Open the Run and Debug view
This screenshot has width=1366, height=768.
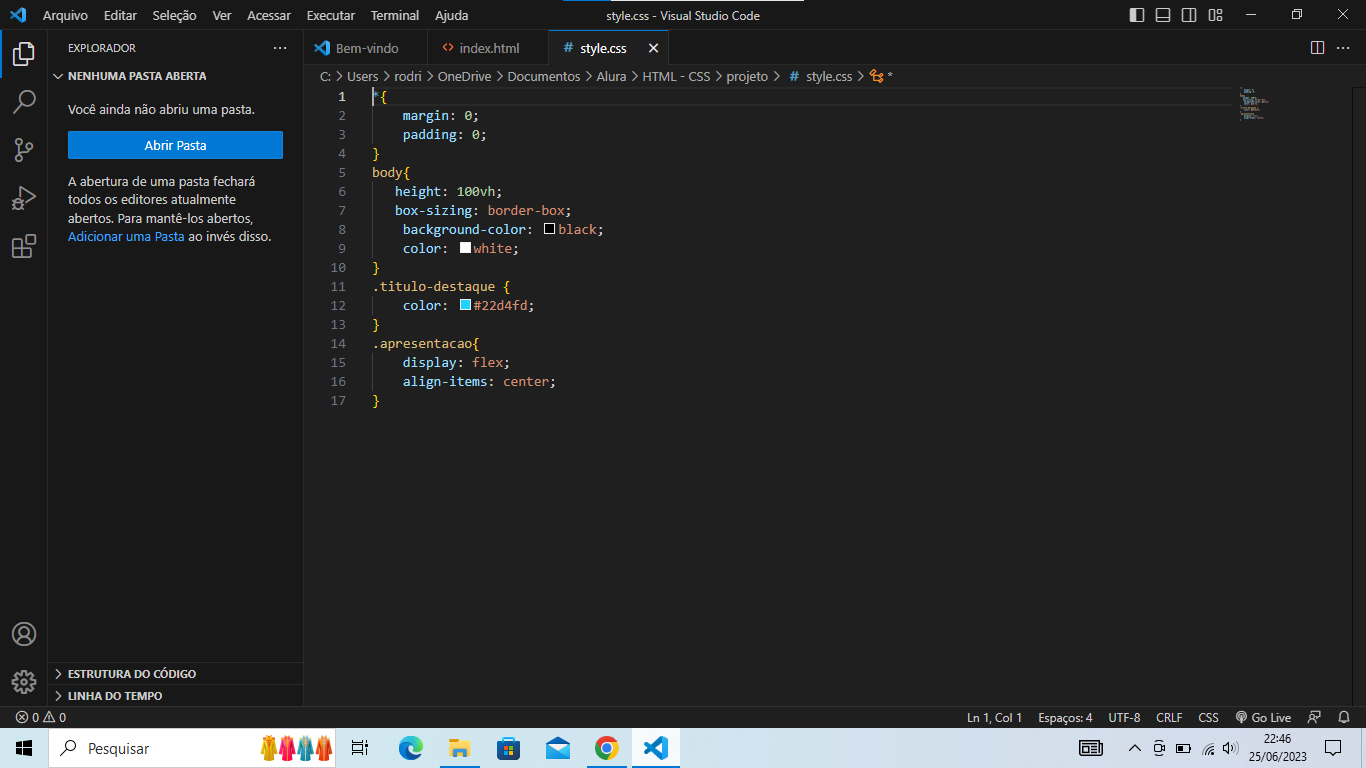pyautogui.click(x=24, y=198)
